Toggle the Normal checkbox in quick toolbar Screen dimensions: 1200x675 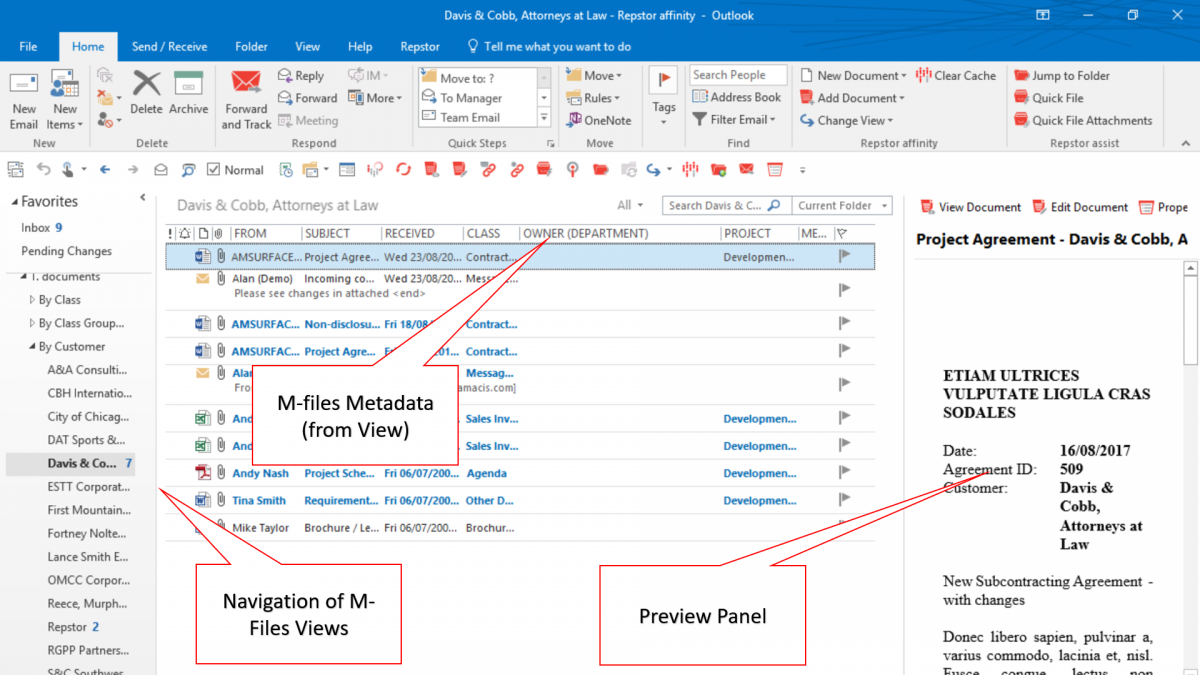(x=214, y=170)
